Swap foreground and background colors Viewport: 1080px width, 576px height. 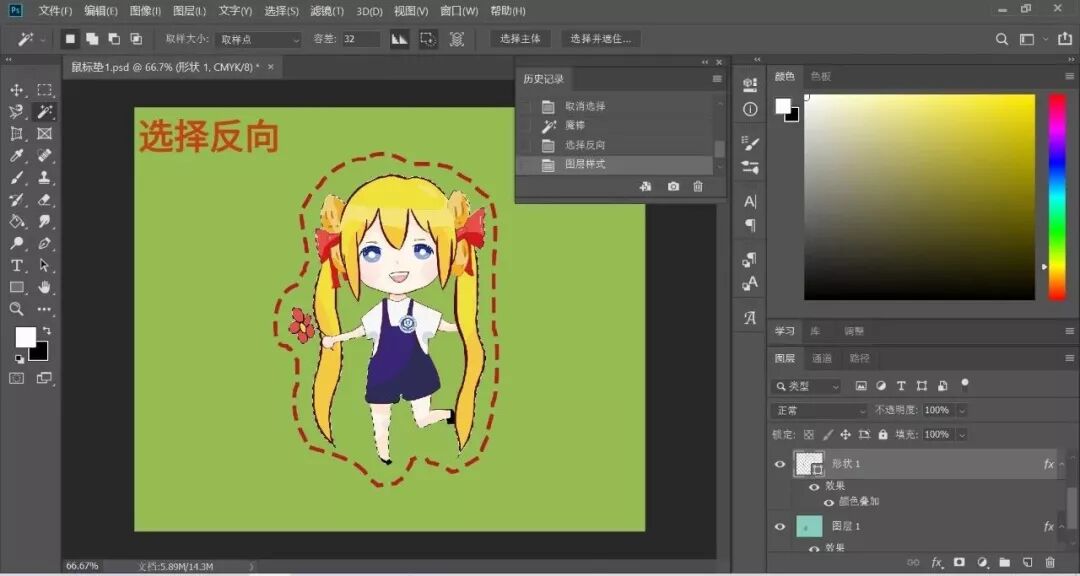(x=47, y=331)
